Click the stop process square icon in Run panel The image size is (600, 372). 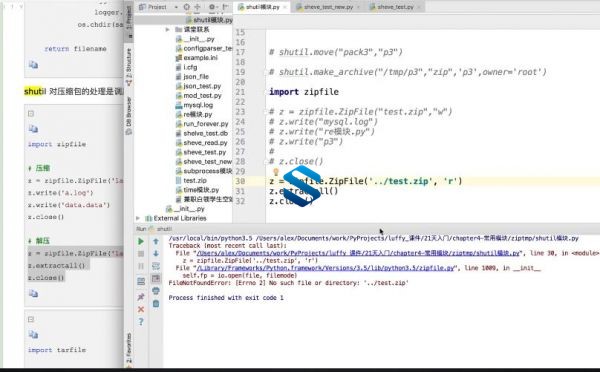[x=141, y=254]
